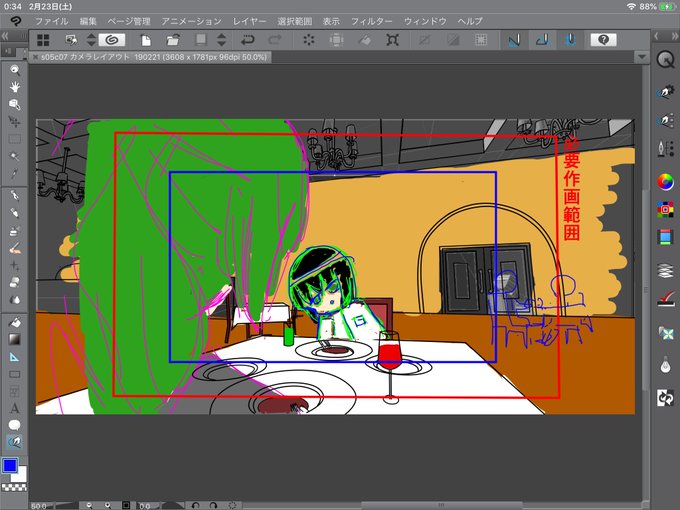Click the edge keyboard hand icon

(71, 40)
